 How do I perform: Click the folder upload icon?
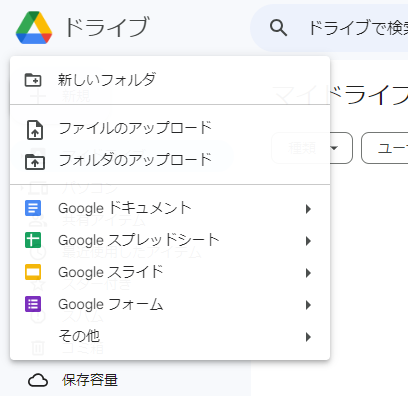coord(35,162)
